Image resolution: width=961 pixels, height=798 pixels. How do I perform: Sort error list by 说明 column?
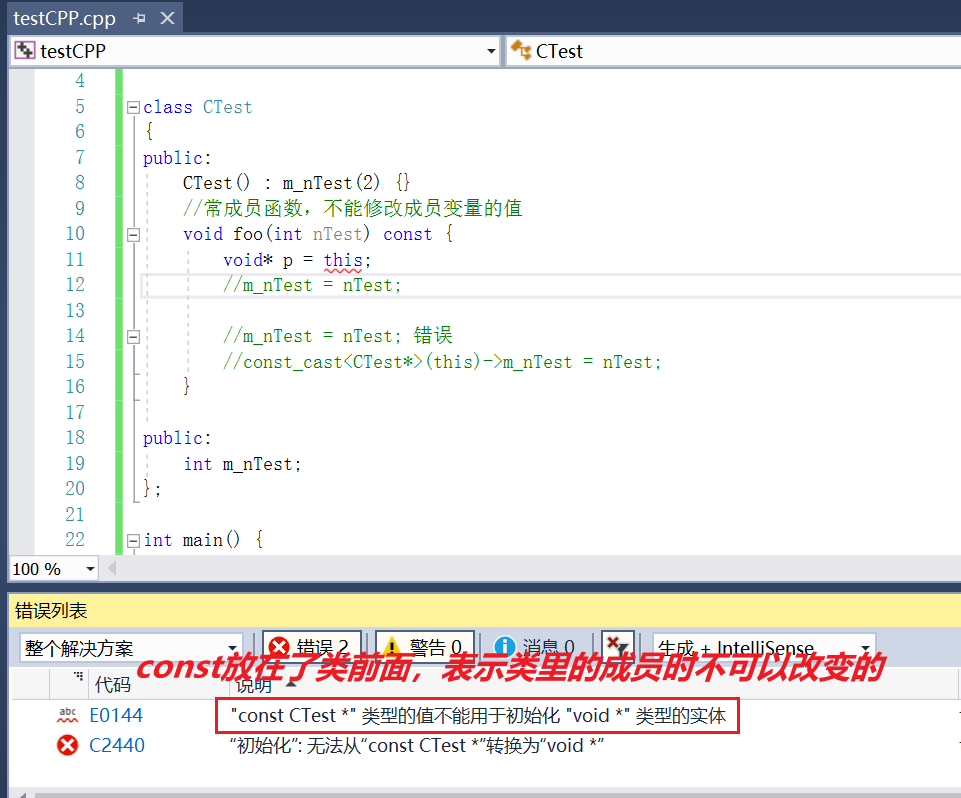[x=254, y=685]
